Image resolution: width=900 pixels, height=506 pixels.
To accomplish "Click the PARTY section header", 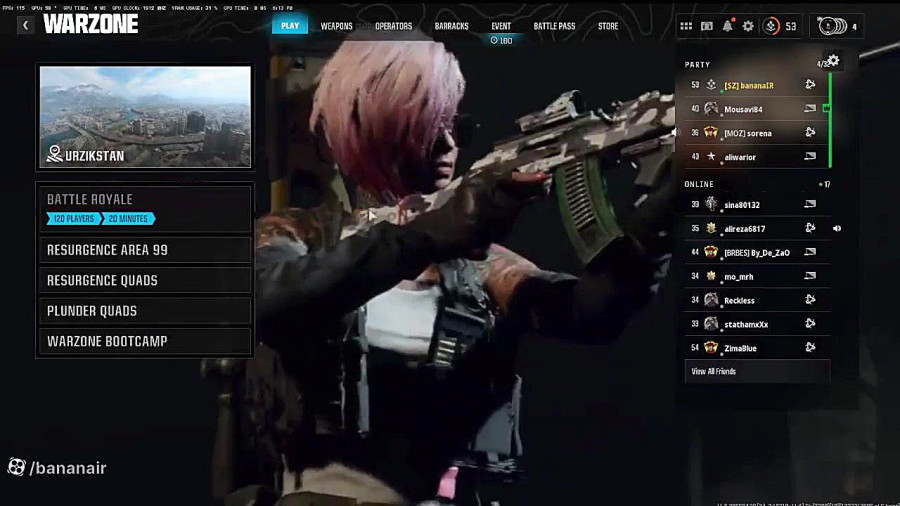I will pos(697,65).
